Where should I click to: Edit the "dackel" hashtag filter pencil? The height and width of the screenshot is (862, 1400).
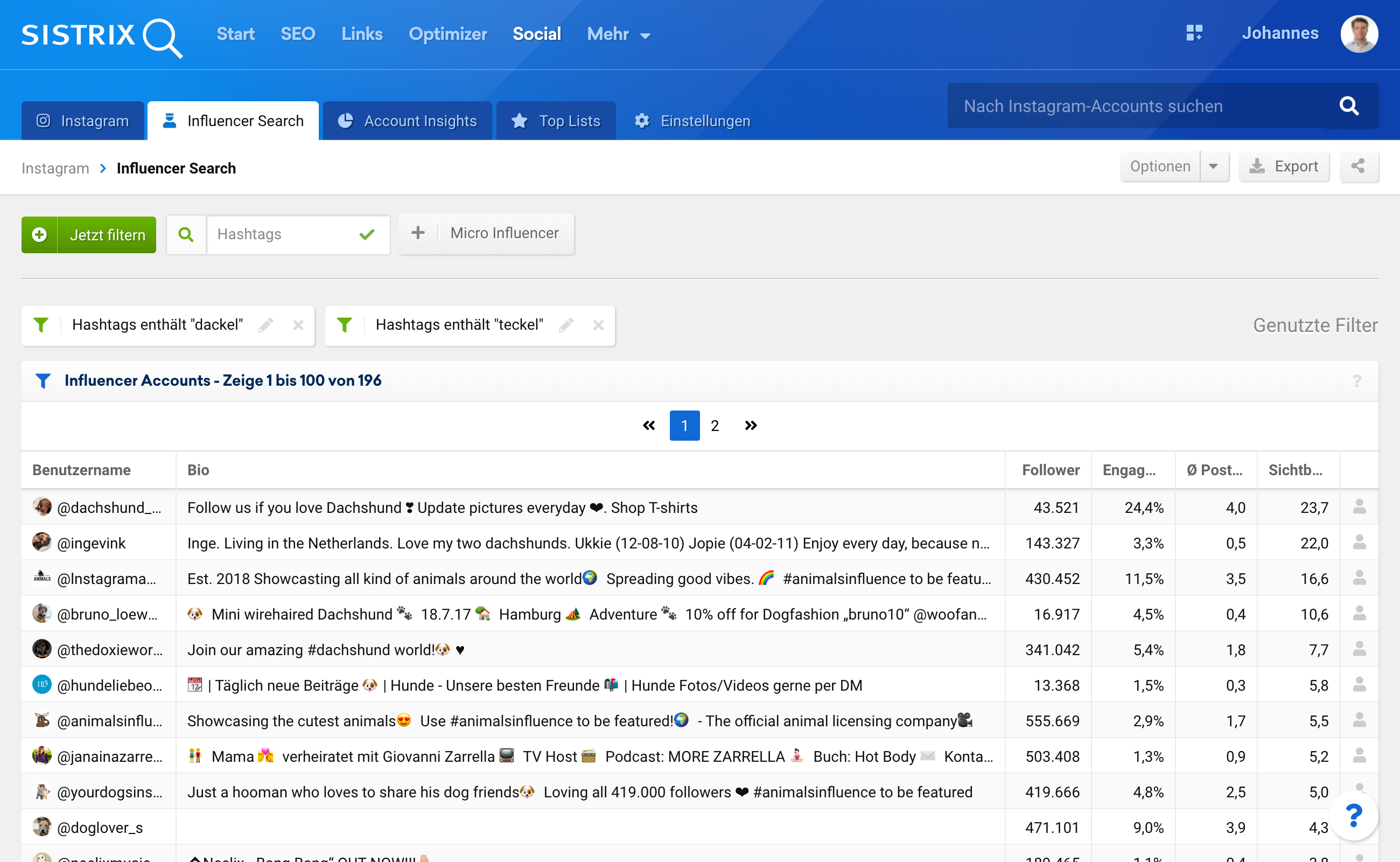point(265,325)
